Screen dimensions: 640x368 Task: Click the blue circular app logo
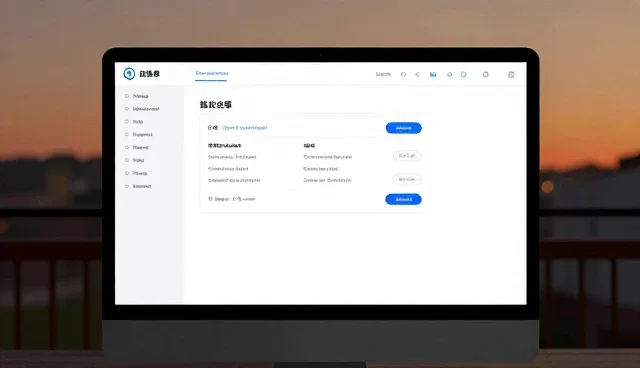point(129,74)
